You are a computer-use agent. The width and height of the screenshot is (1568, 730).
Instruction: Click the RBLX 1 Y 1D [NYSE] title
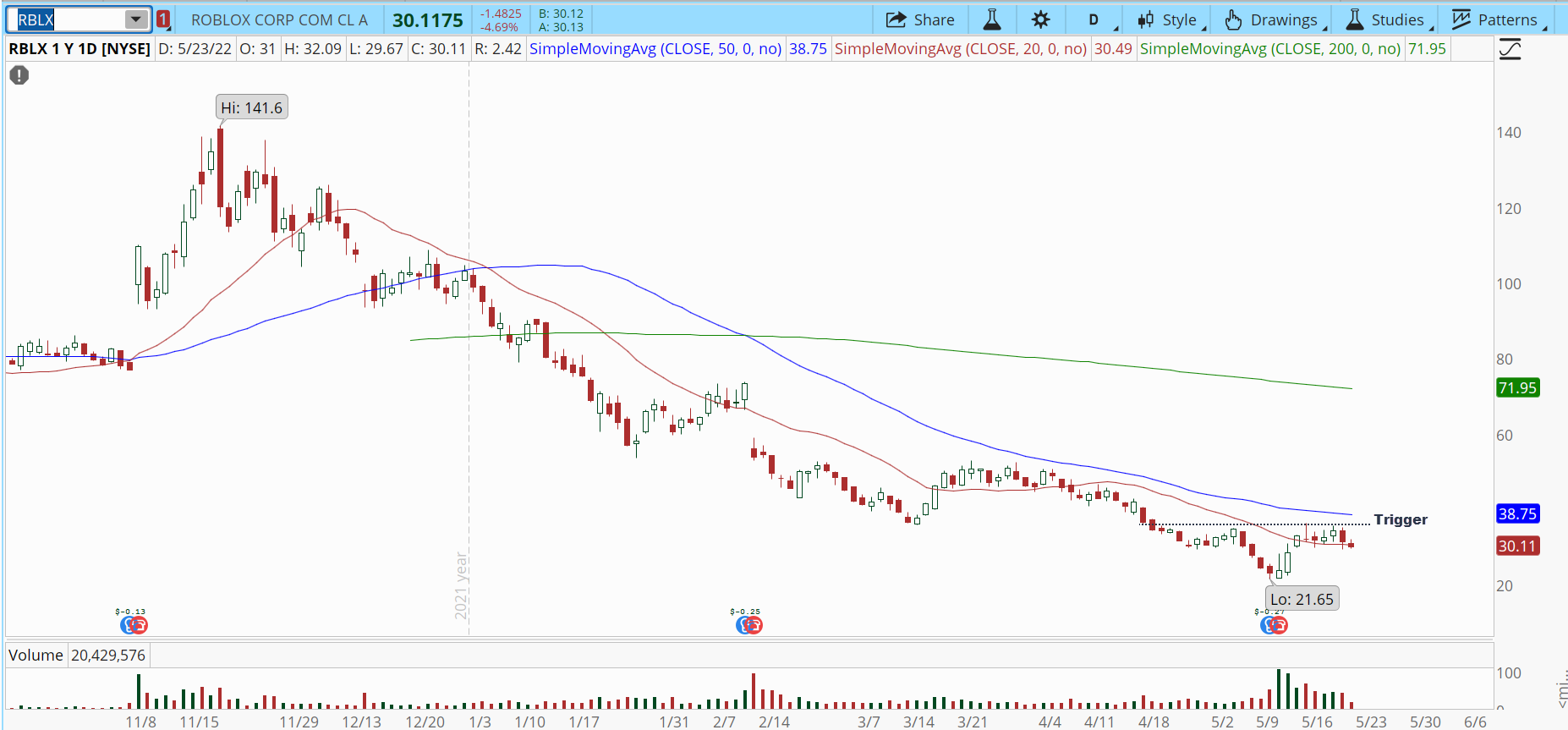pyautogui.click(x=79, y=49)
